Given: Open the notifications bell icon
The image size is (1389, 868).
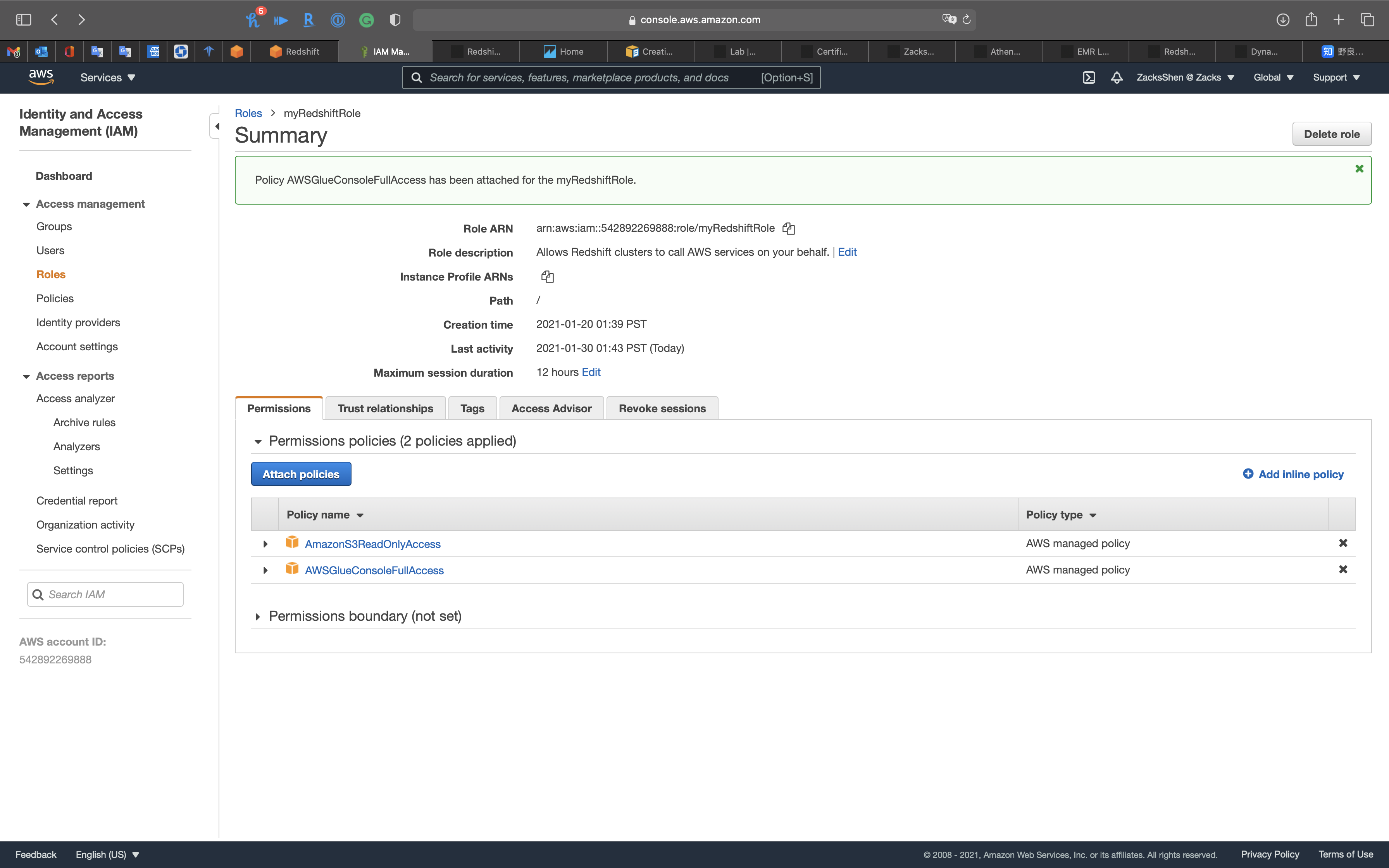Looking at the screenshot, I should tap(1117, 77).
